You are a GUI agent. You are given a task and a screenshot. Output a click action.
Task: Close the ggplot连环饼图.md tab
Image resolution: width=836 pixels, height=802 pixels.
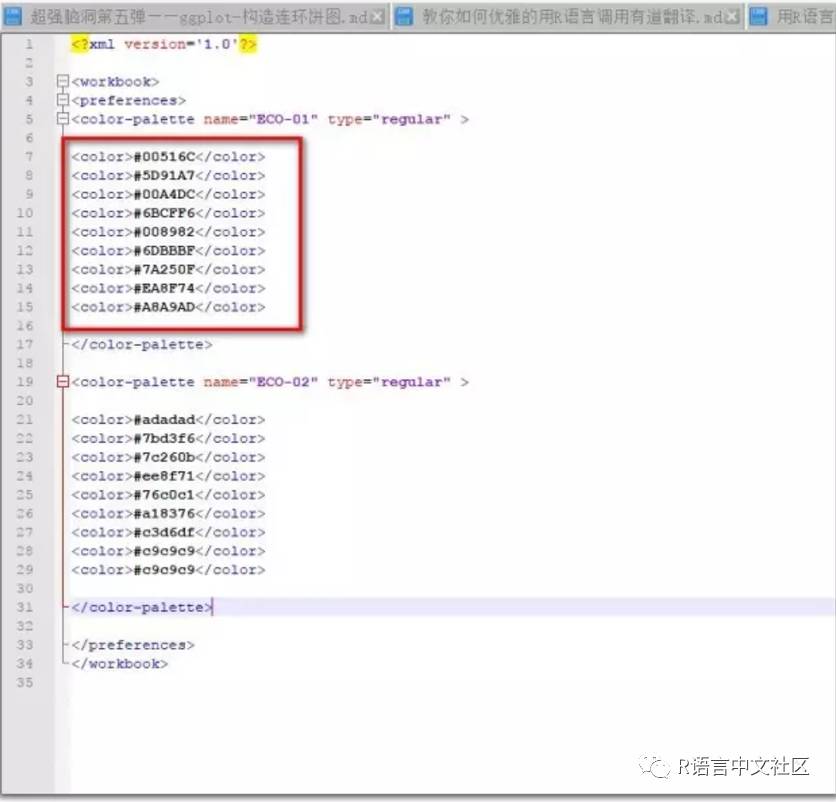pos(378,18)
